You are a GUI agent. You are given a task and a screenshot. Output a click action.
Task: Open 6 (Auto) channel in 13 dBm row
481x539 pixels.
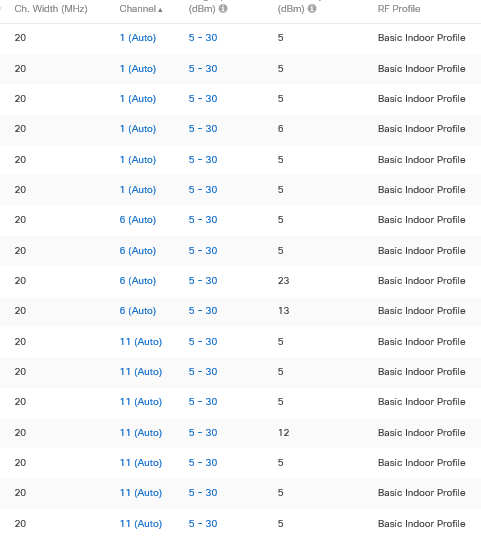[x=138, y=310]
